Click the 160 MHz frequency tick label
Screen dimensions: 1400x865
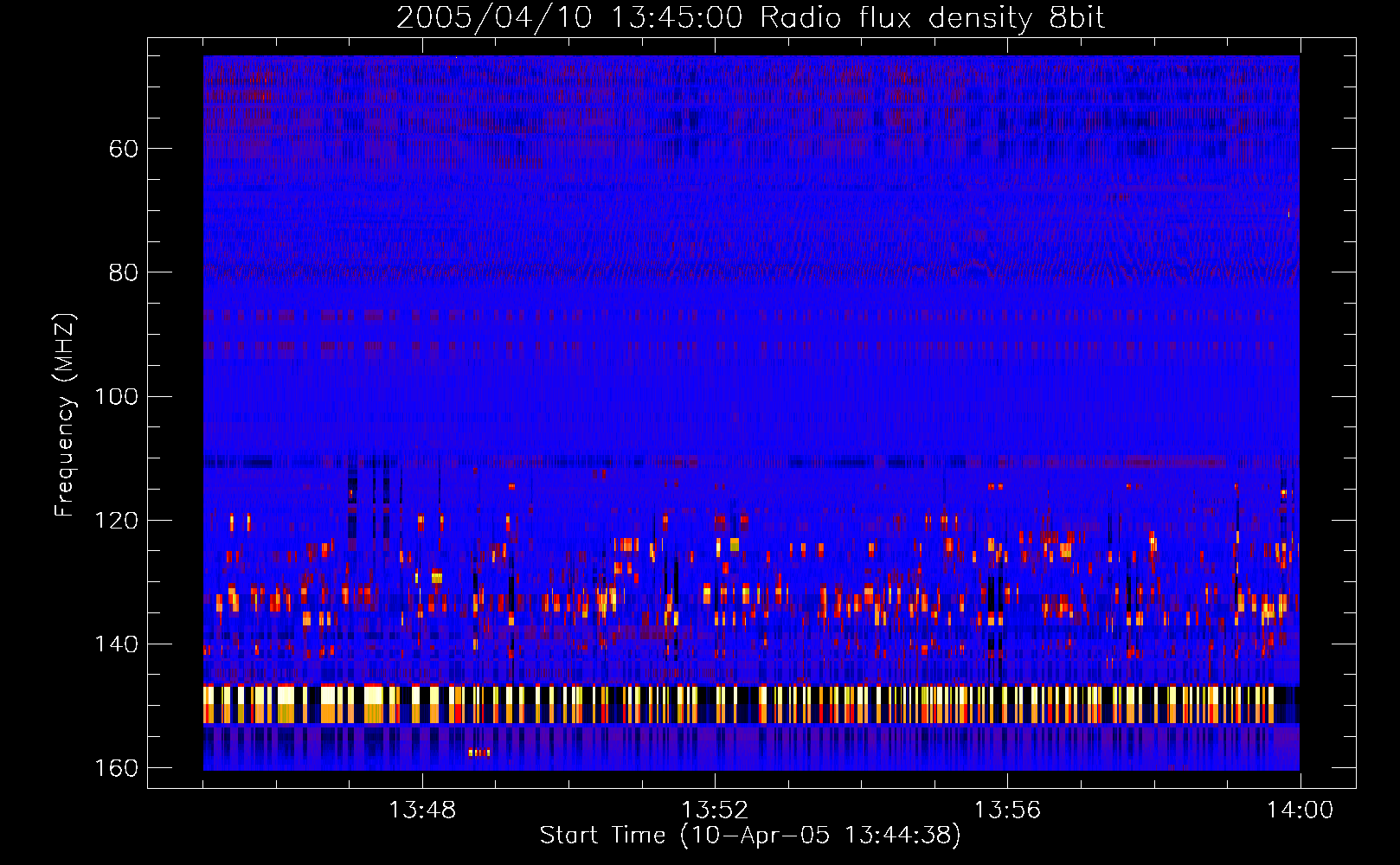click(116, 768)
